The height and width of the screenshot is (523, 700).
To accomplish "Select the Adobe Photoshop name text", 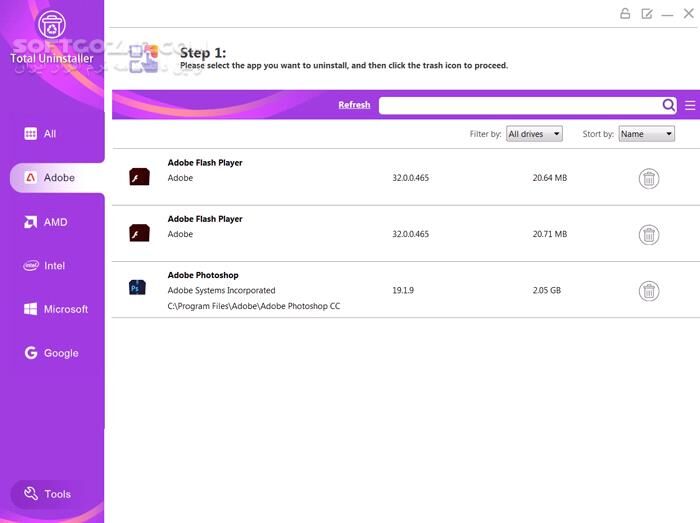I will (x=203, y=275).
